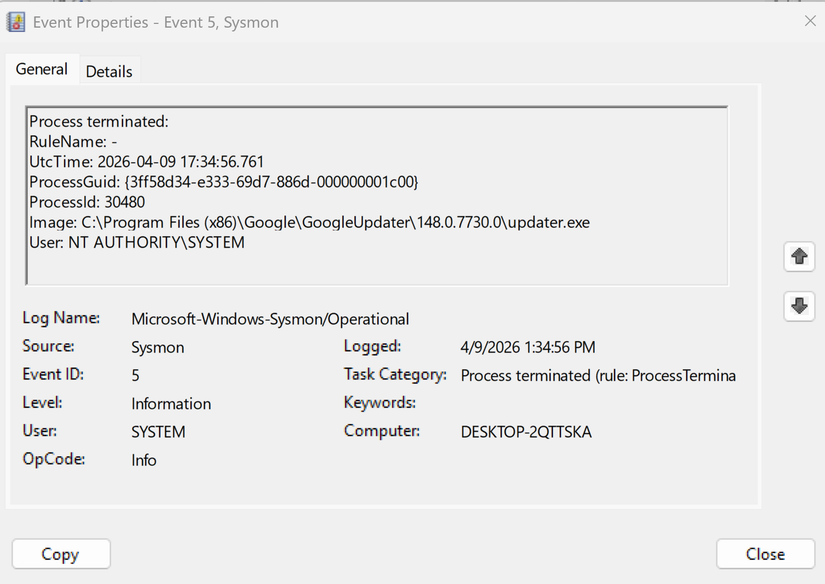Select the Log Name field value
Image resolution: width=825 pixels, height=584 pixels.
click(x=270, y=318)
